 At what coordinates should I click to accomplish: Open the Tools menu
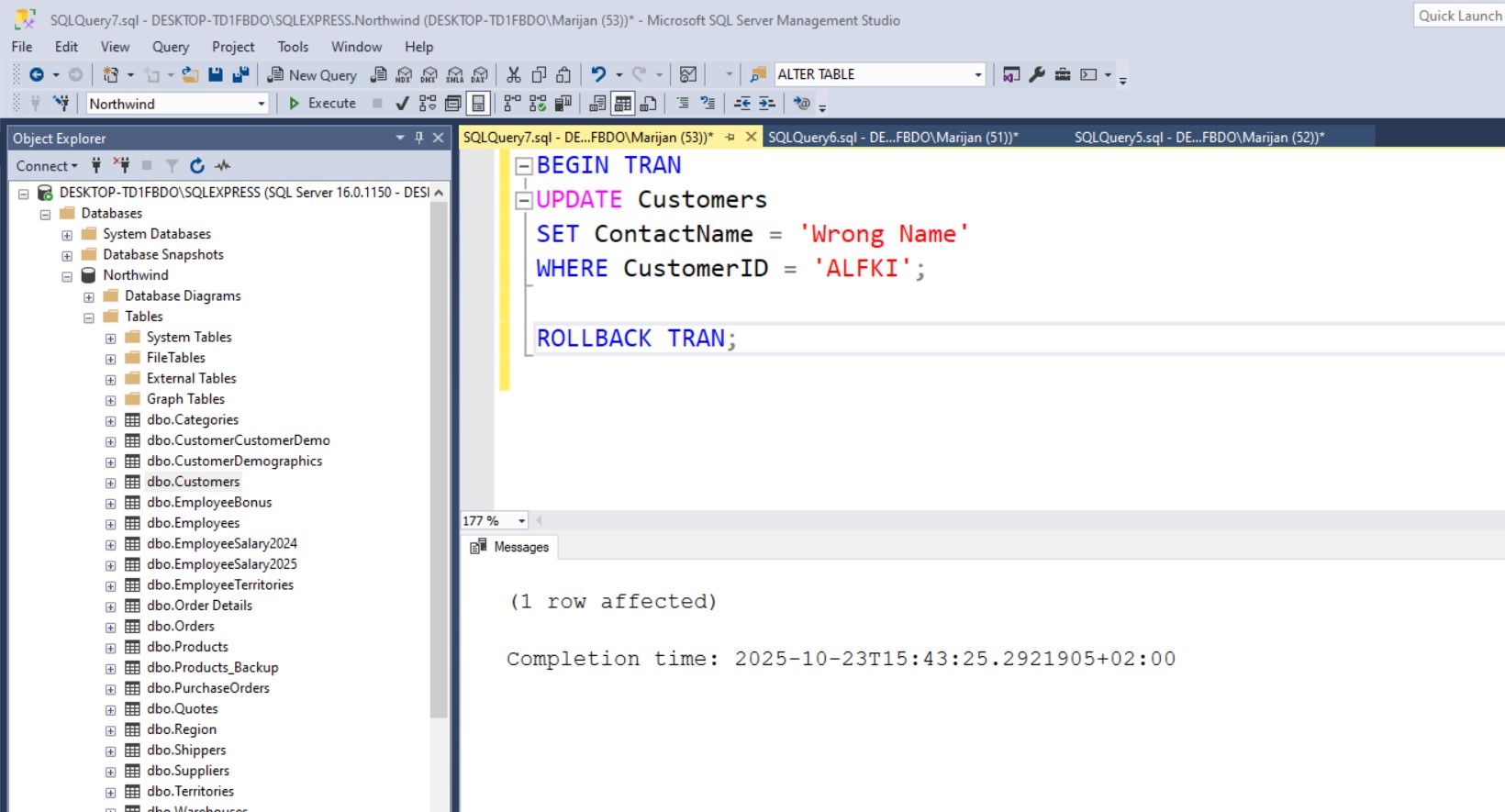pyautogui.click(x=293, y=47)
